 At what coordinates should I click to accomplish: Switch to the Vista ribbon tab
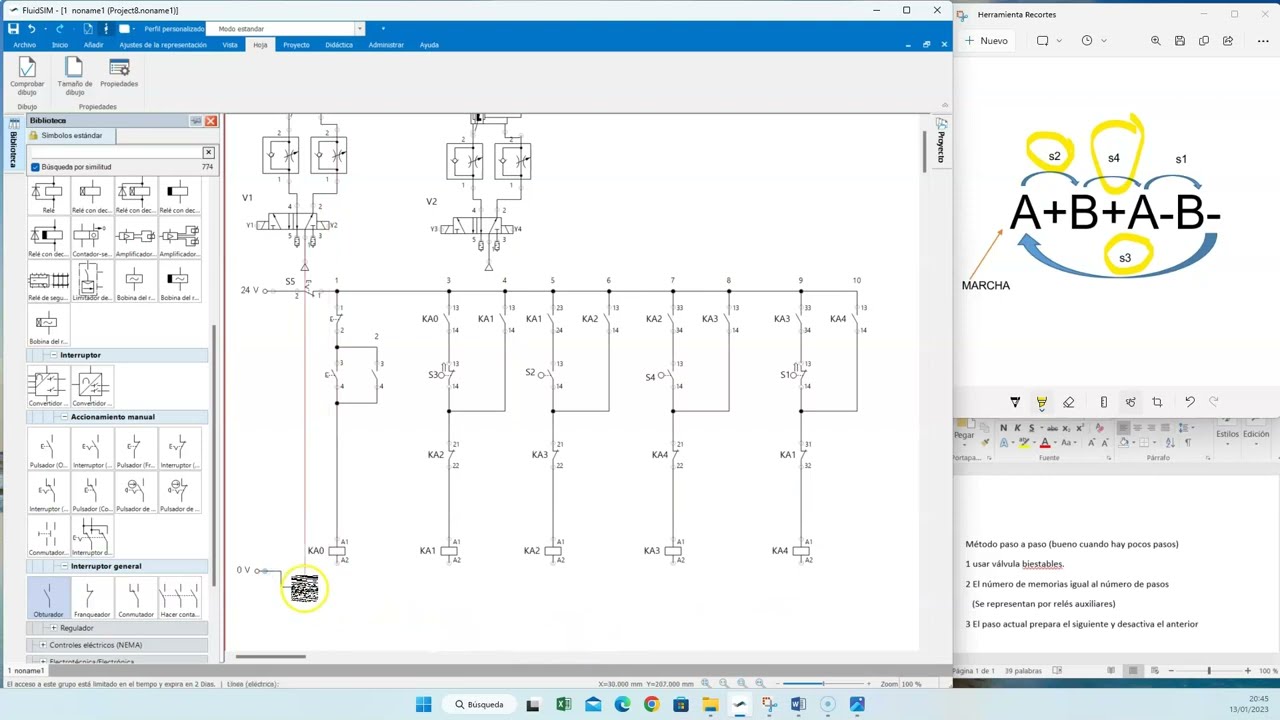point(230,45)
